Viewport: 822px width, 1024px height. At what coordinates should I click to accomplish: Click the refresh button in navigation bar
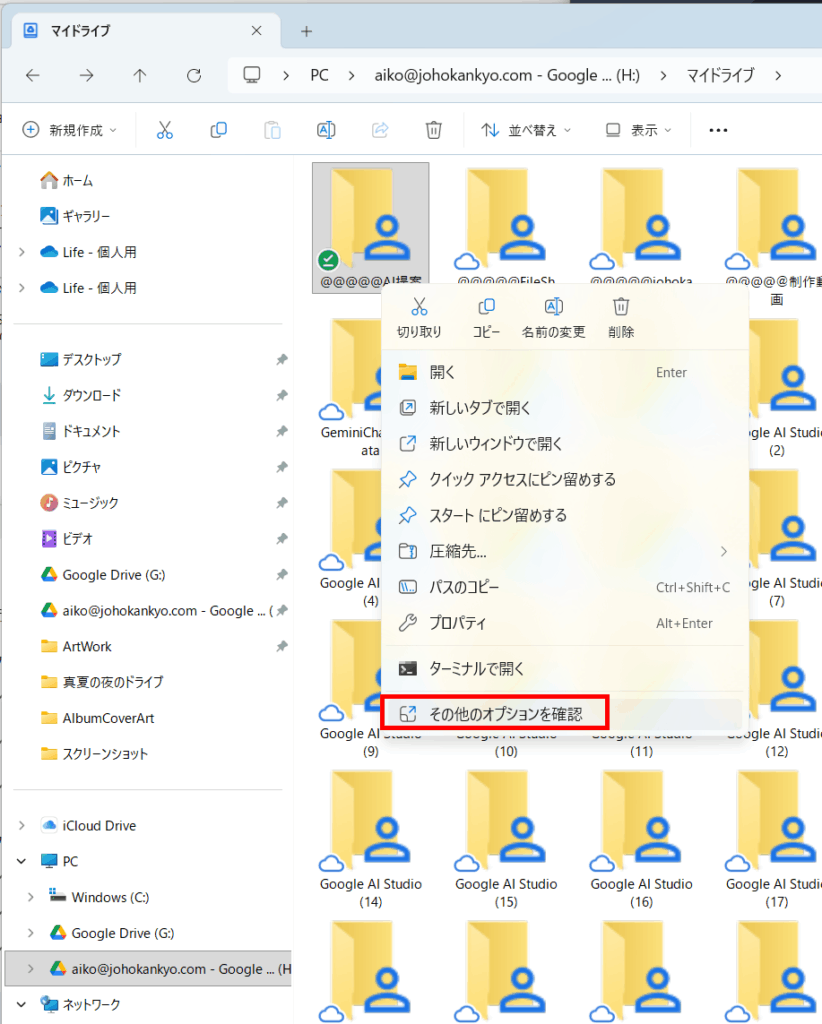coord(194,75)
